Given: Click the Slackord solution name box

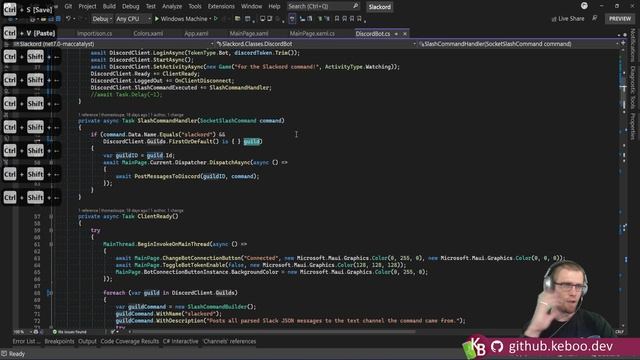Looking at the screenshot, I should [x=379, y=7].
